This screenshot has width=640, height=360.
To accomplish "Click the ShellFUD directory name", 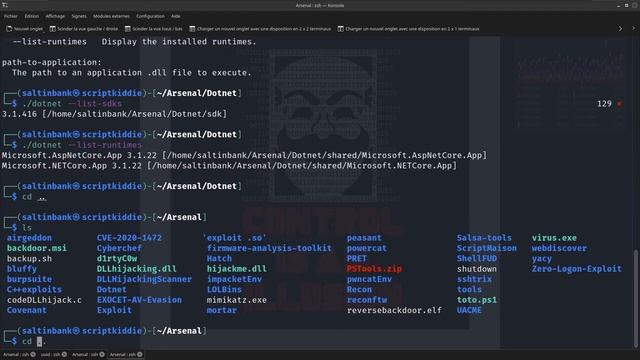I will click(477, 259).
